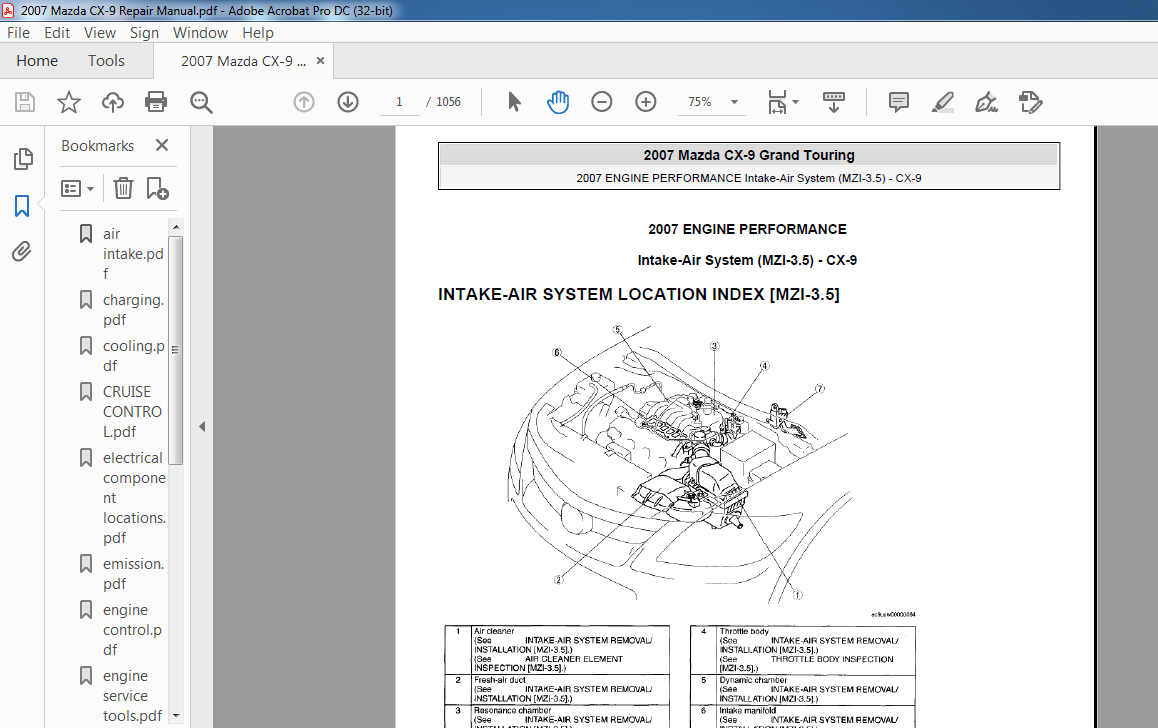The height and width of the screenshot is (728, 1158).
Task: Click the share and edit icon
Action: 1030,102
